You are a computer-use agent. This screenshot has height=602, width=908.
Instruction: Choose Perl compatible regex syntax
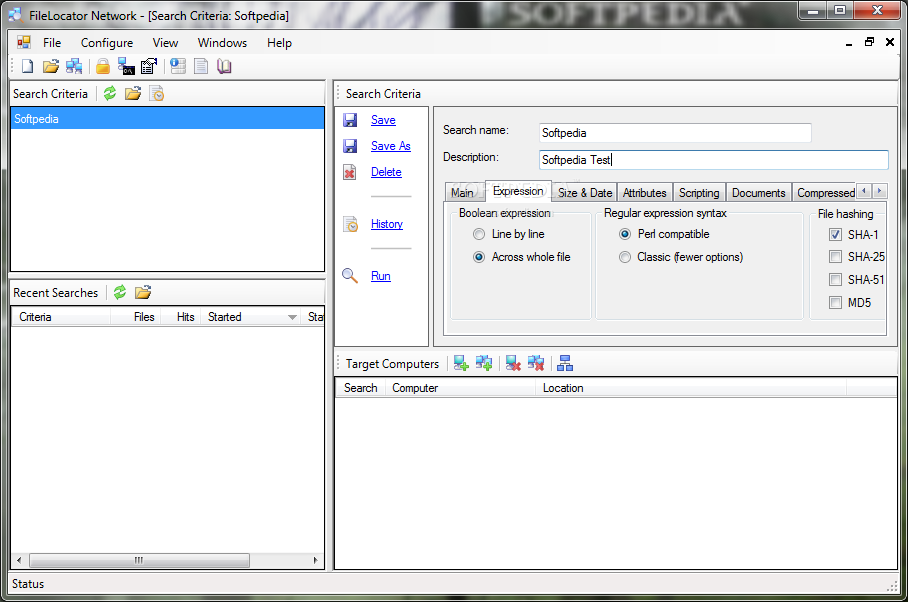coord(625,234)
